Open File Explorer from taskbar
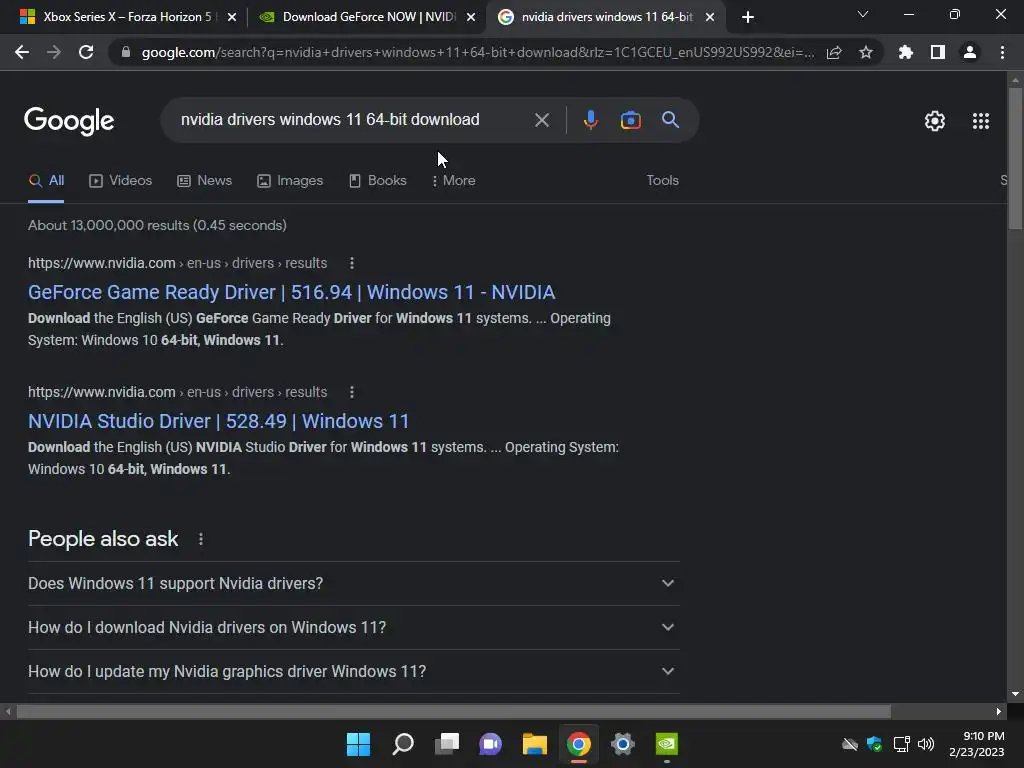 (535, 744)
